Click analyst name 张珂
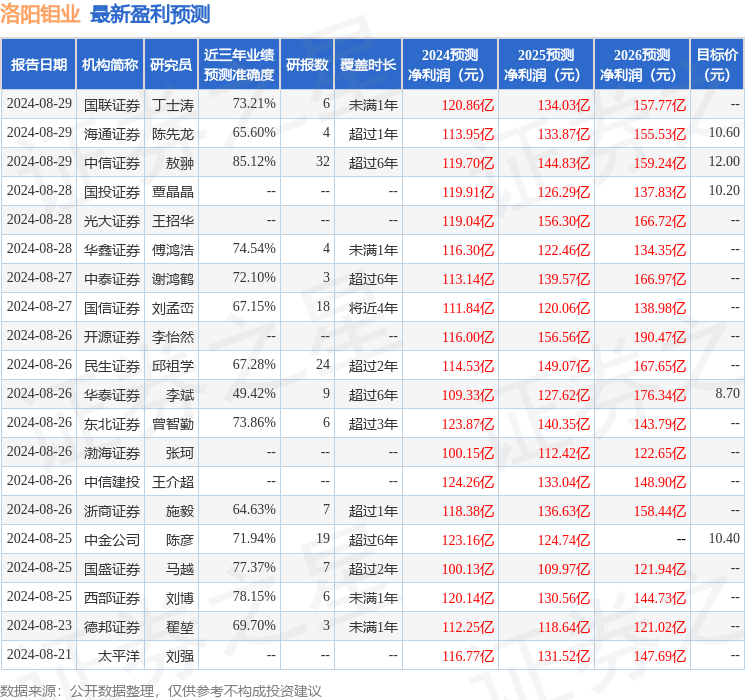The height and width of the screenshot is (700, 745). click(180, 453)
